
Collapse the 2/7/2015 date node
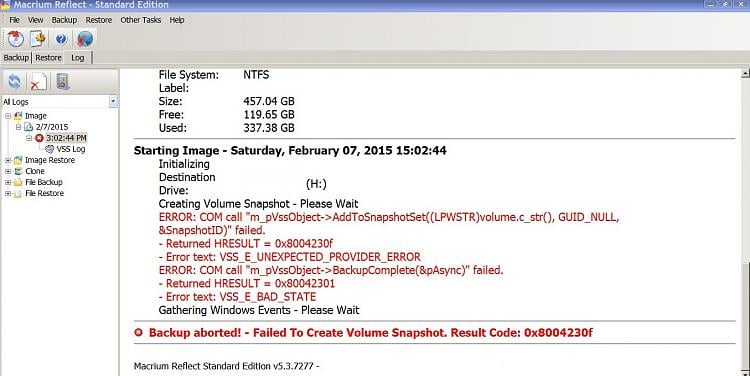pyautogui.click(x=19, y=127)
